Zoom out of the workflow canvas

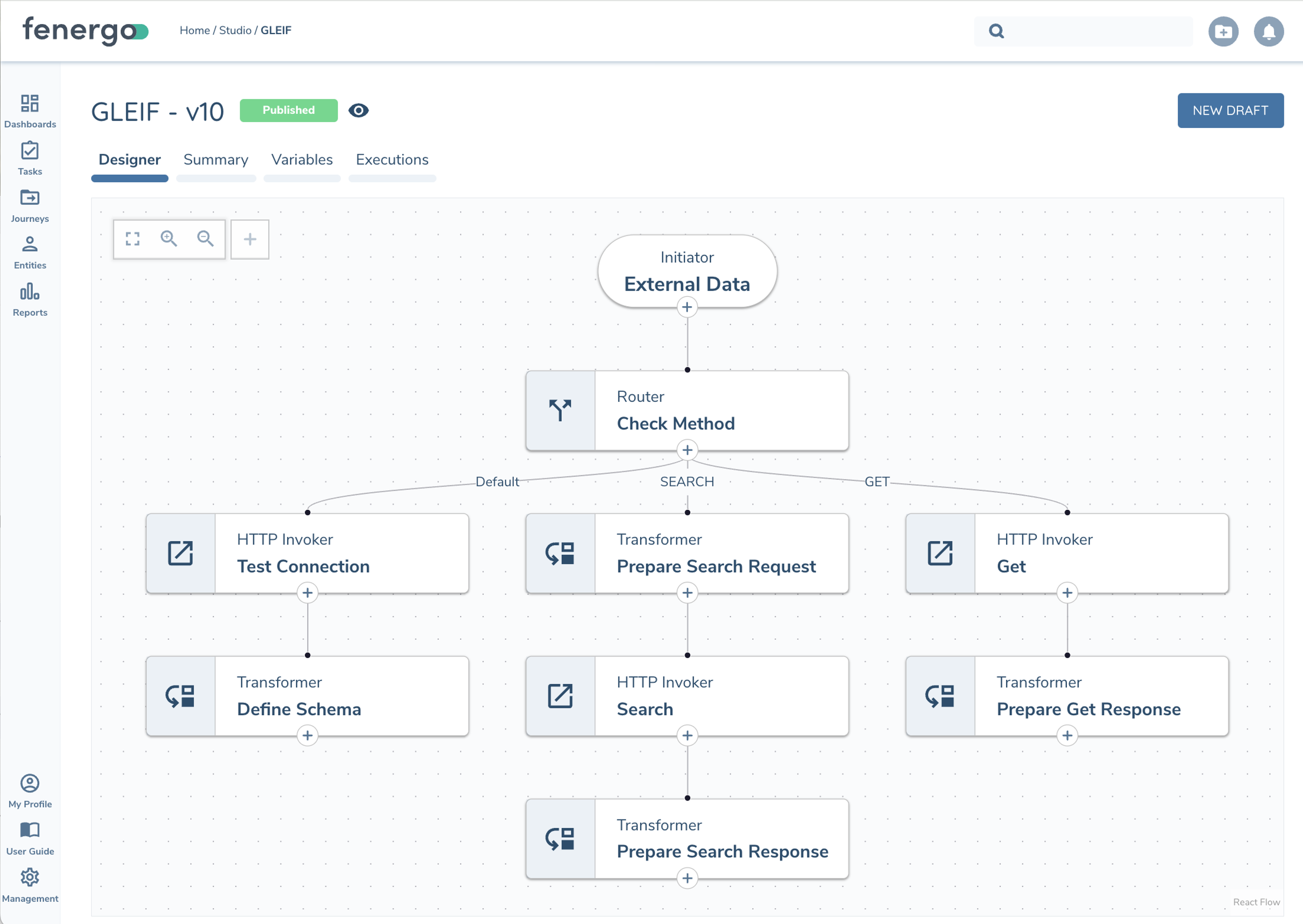[206, 239]
